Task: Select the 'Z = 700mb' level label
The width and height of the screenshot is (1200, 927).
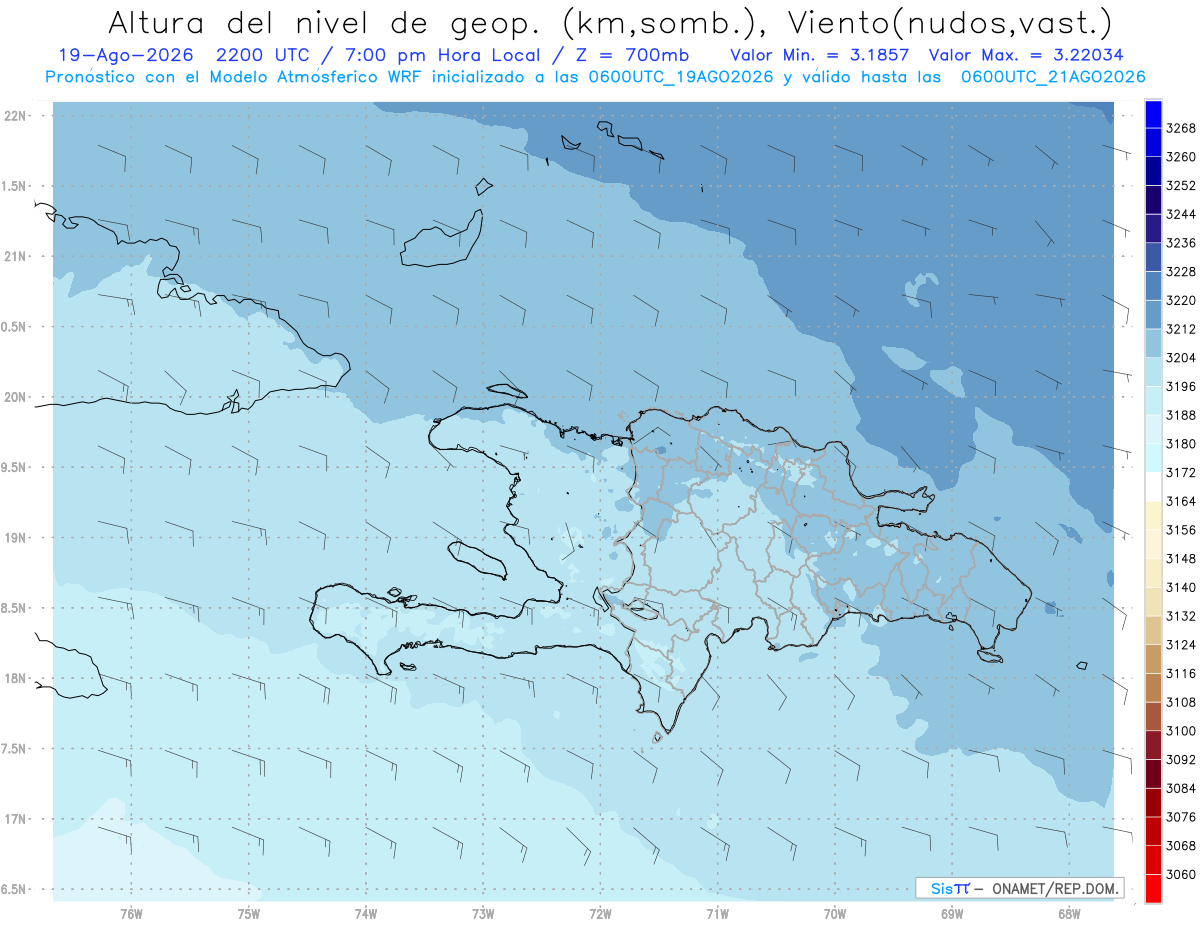Action: pyautogui.click(x=632, y=55)
